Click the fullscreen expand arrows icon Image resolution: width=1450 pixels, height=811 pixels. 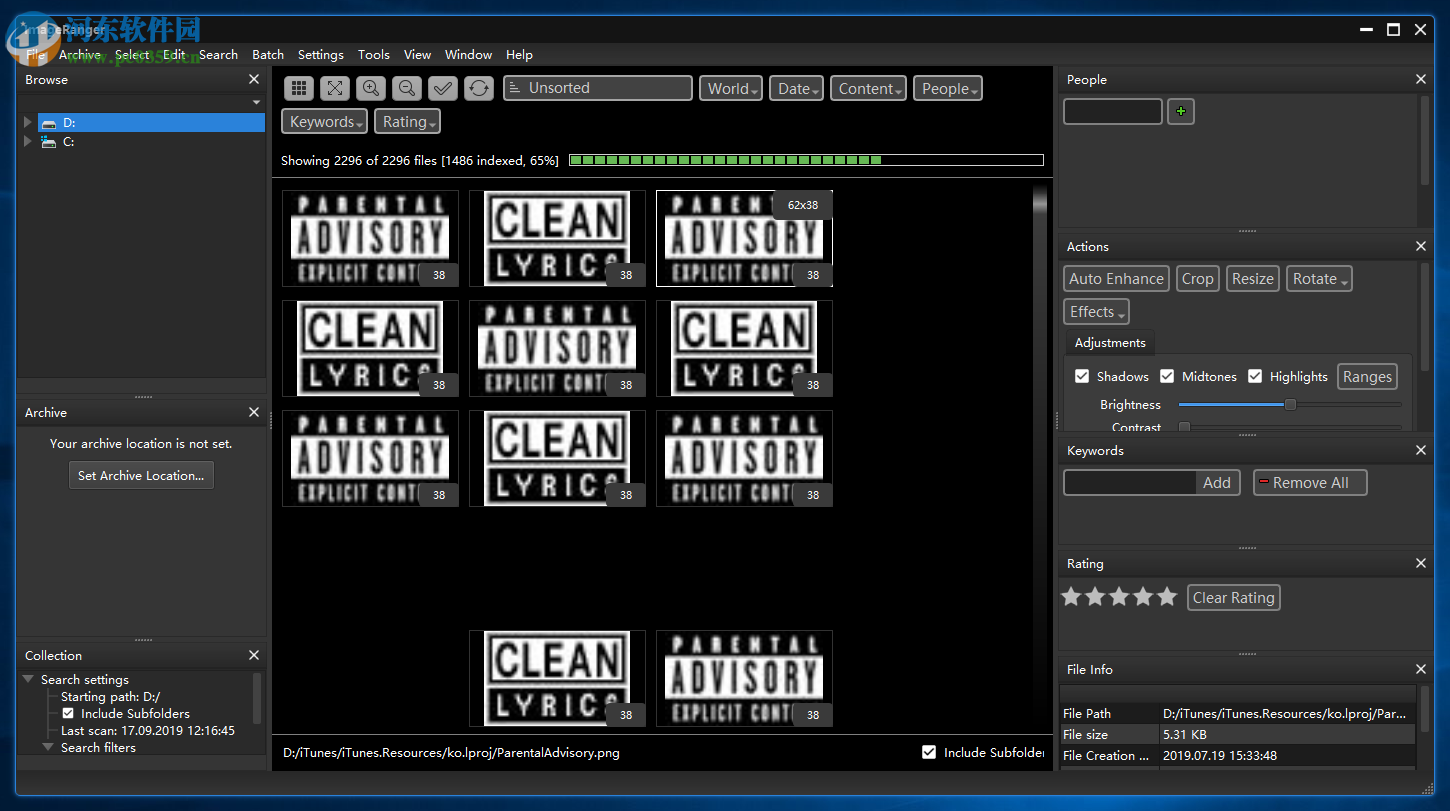tap(335, 88)
